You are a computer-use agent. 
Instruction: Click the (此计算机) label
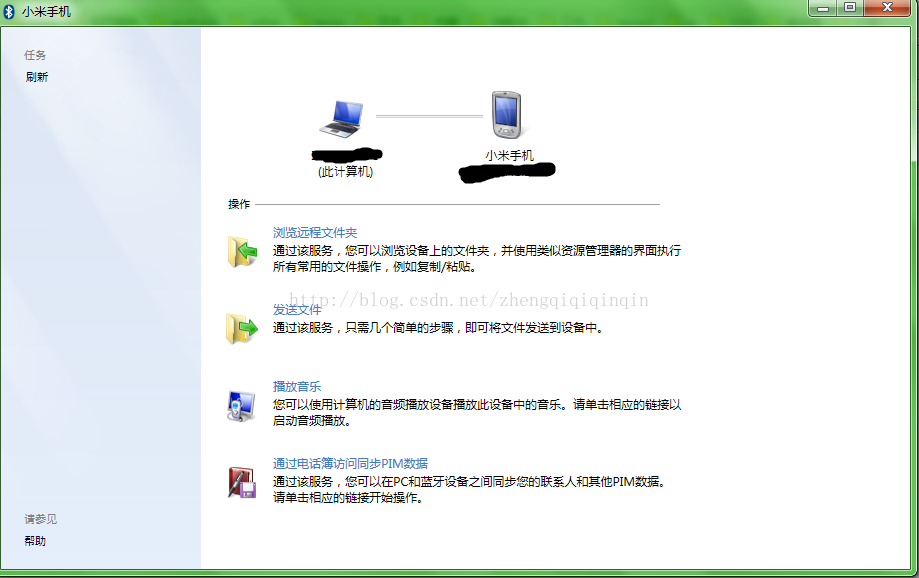[x=345, y=171]
